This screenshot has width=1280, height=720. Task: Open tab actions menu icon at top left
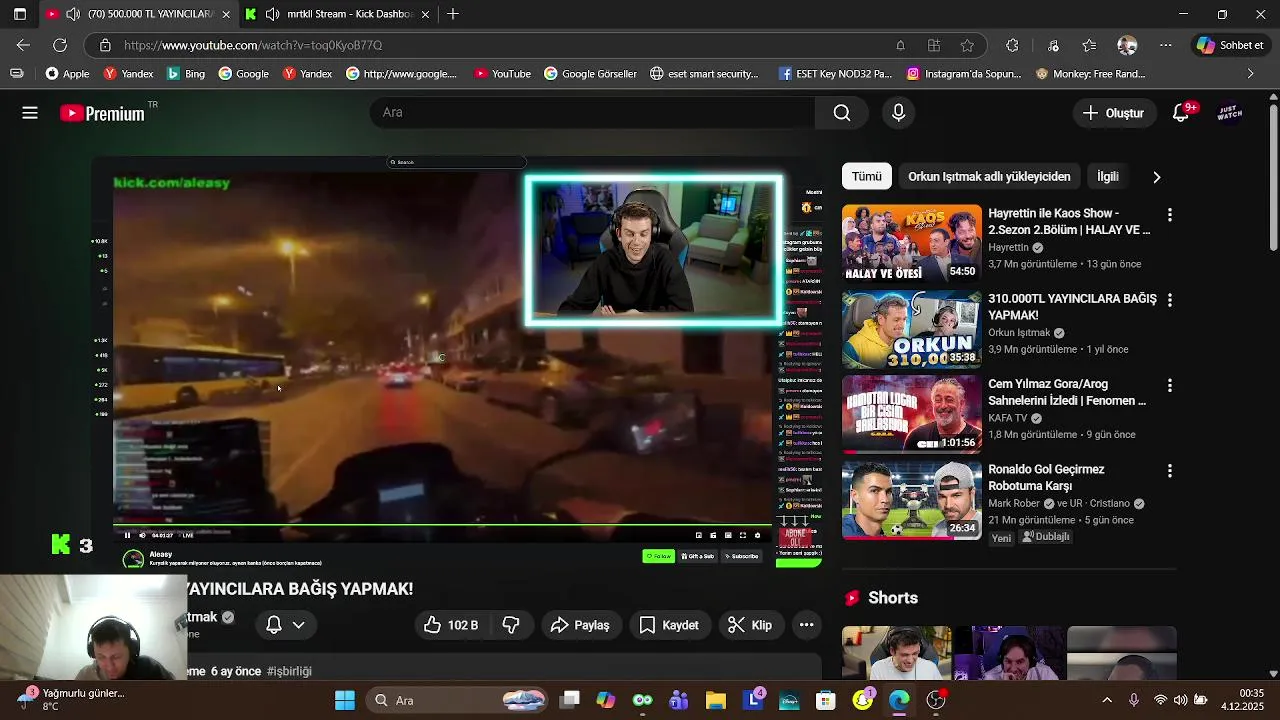click(19, 14)
